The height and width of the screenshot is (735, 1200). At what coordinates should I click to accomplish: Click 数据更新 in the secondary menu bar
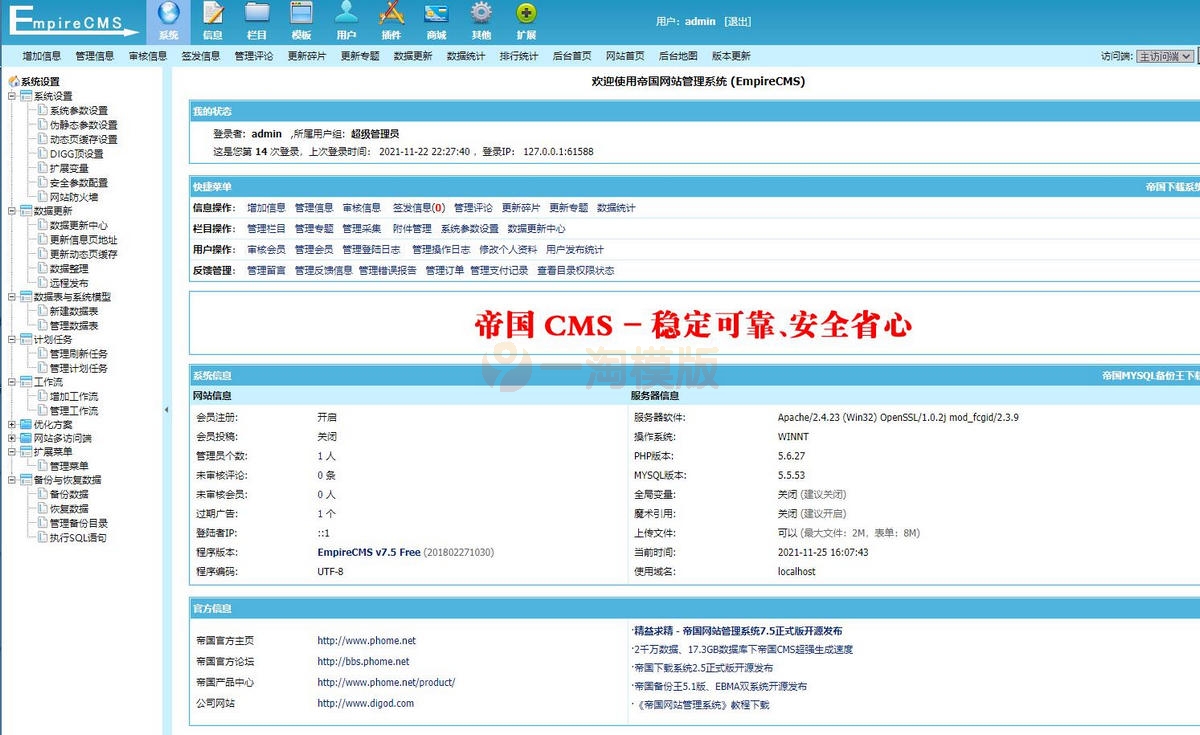click(x=413, y=56)
